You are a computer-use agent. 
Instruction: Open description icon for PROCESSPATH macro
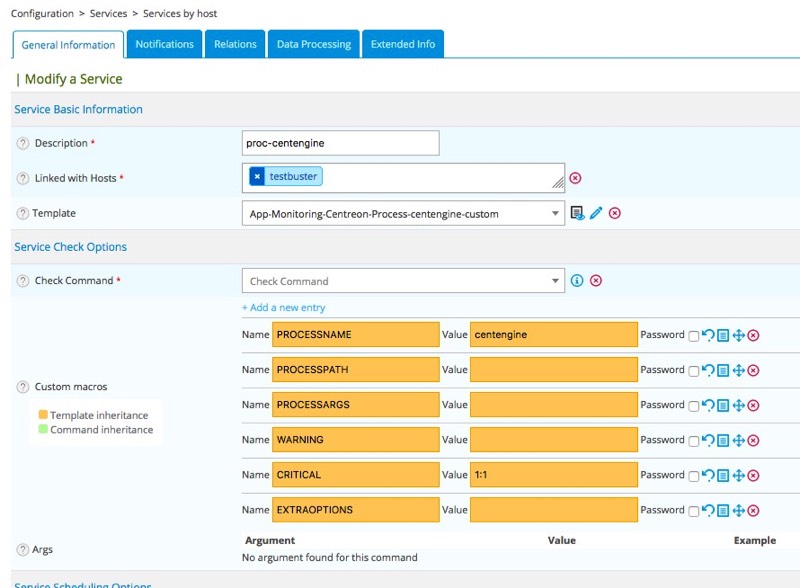coord(723,370)
